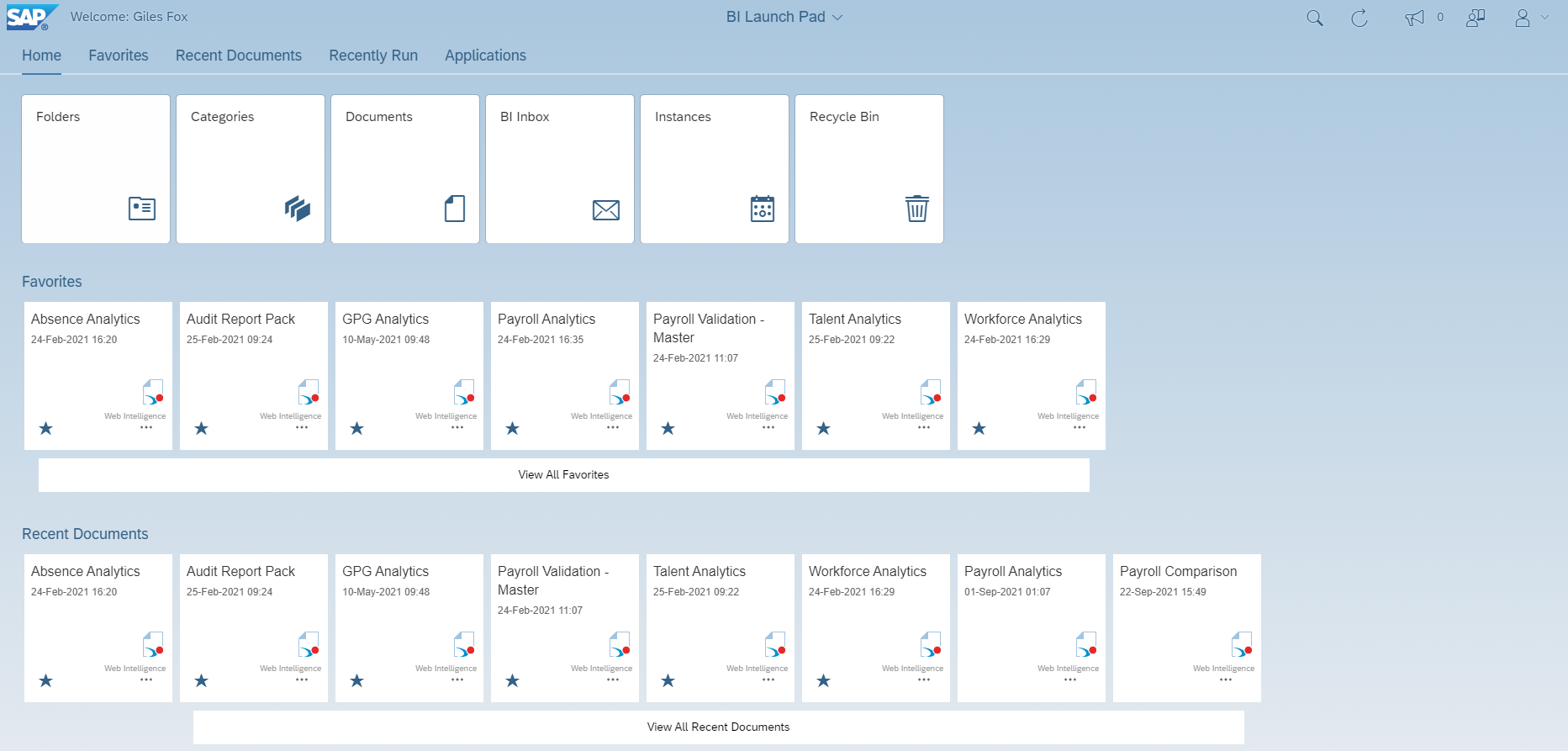1568x751 pixels.
Task: Open more options on Audit Report Pack favorite
Action: (x=302, y=428)
